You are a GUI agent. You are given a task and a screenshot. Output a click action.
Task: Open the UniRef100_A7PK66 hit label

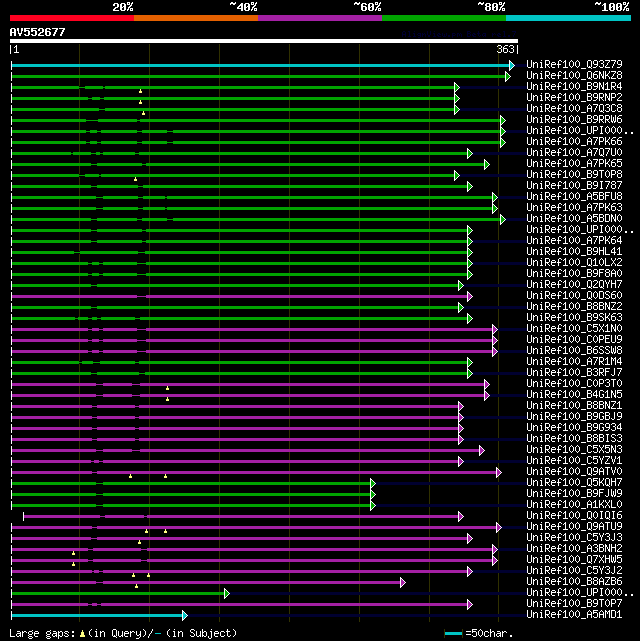tap(574, 142)
